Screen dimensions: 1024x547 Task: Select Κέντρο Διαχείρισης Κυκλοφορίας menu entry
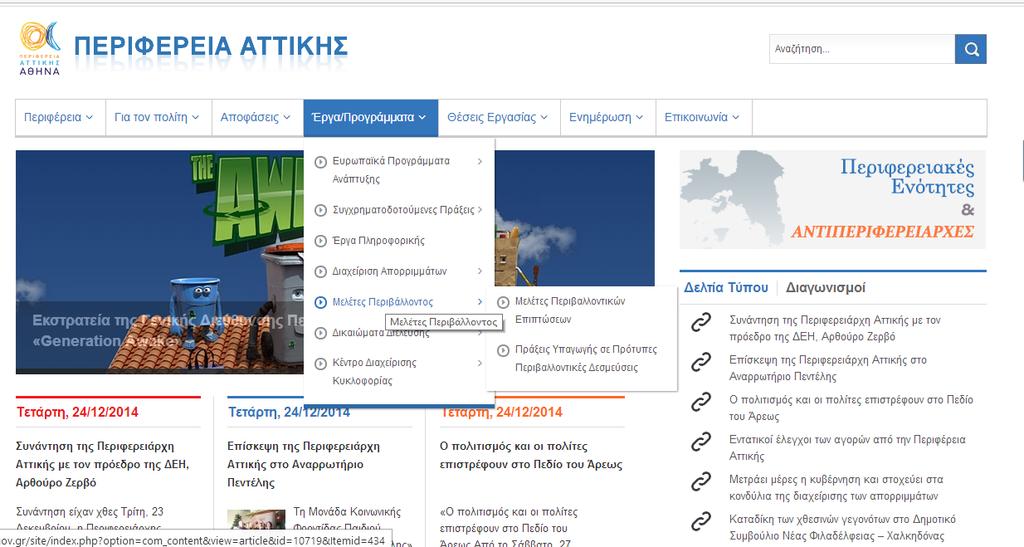tap(374, 371)
